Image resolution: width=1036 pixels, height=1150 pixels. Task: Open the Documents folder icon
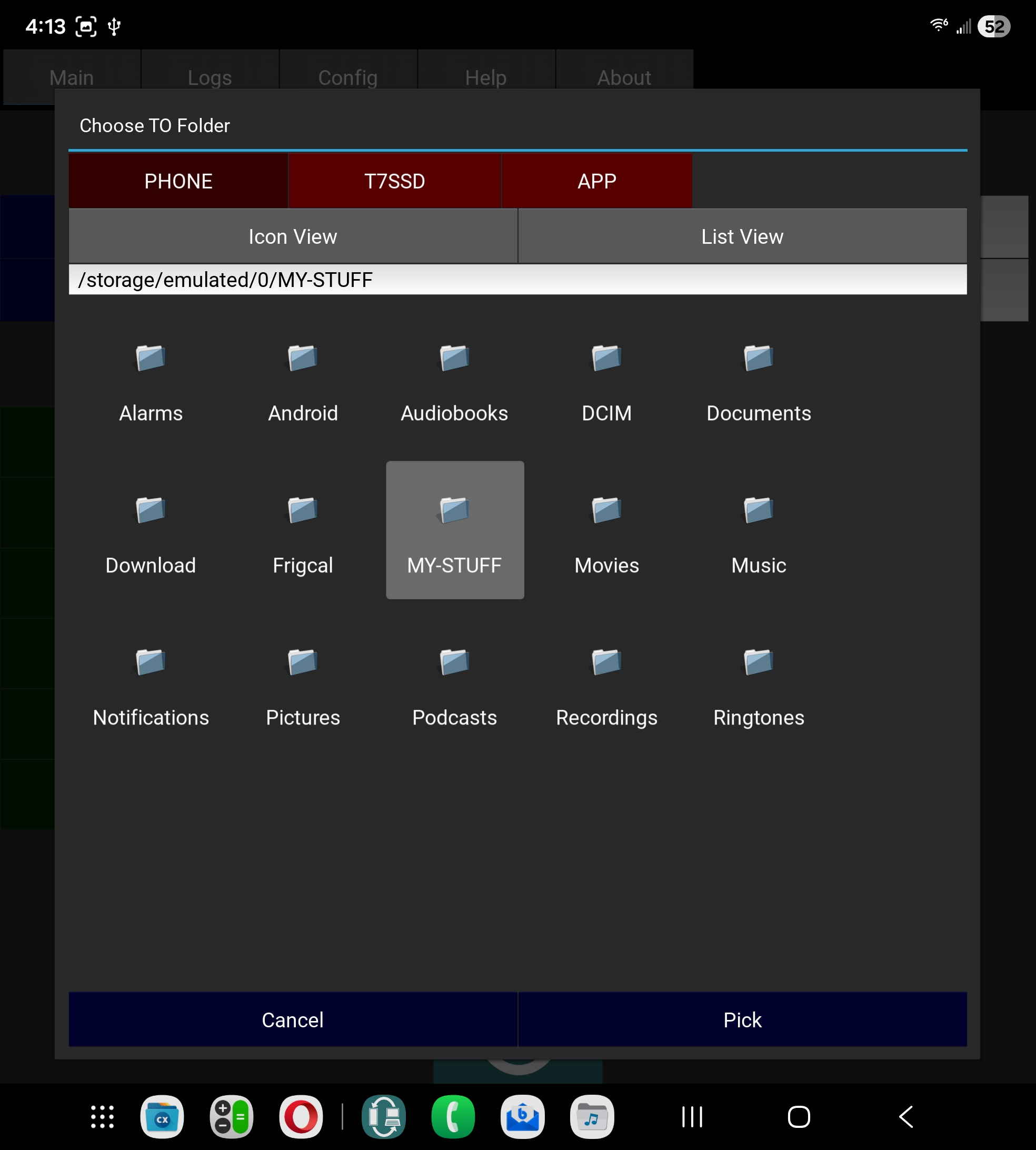[758, 359]
